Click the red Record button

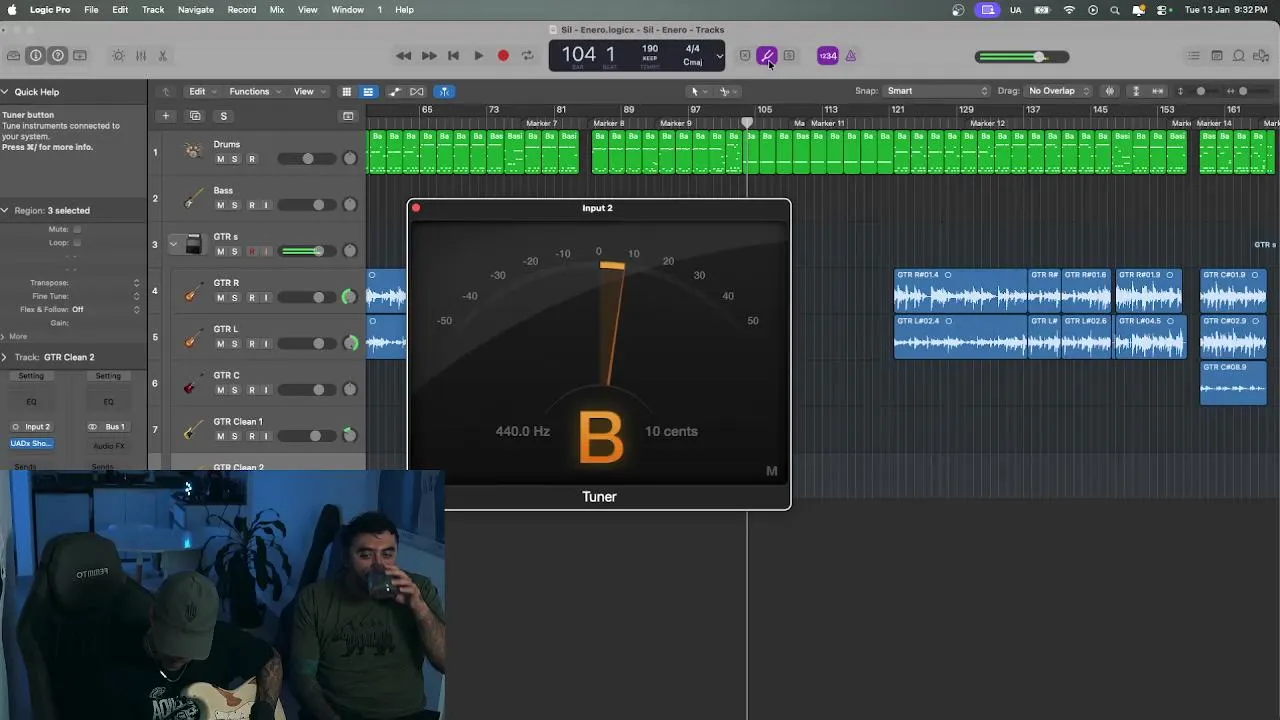click(x=503, y=56)
